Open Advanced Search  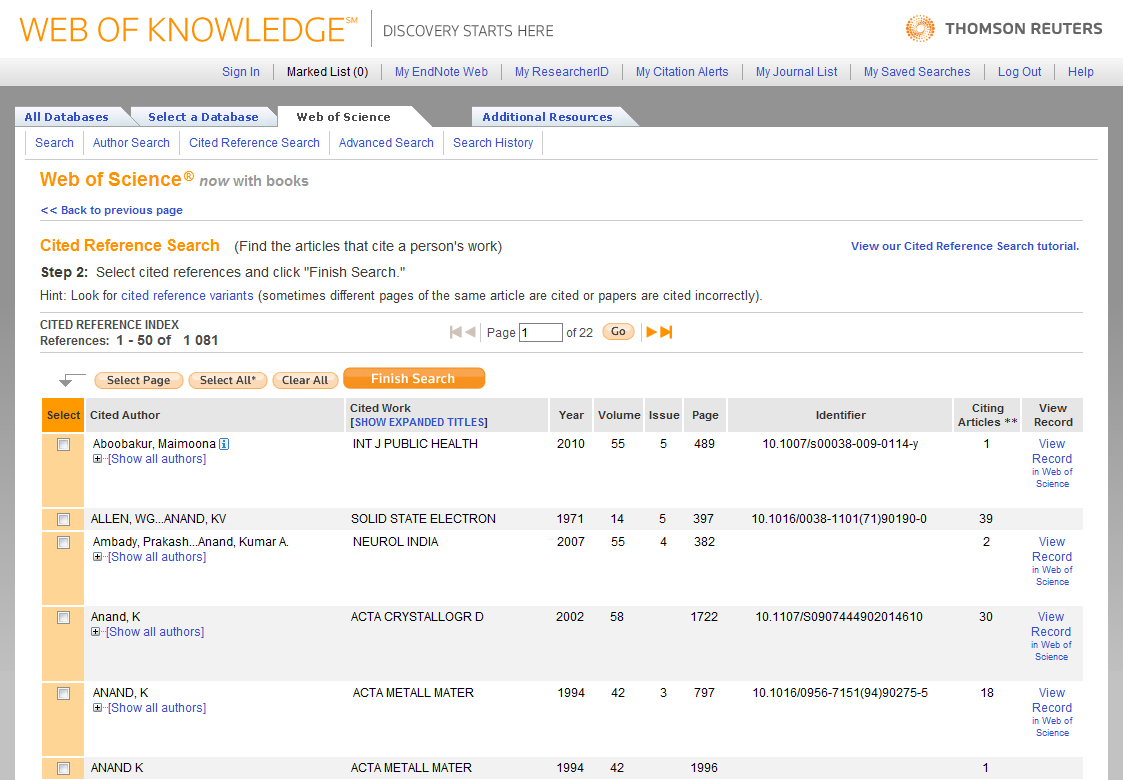coord(386,143)
